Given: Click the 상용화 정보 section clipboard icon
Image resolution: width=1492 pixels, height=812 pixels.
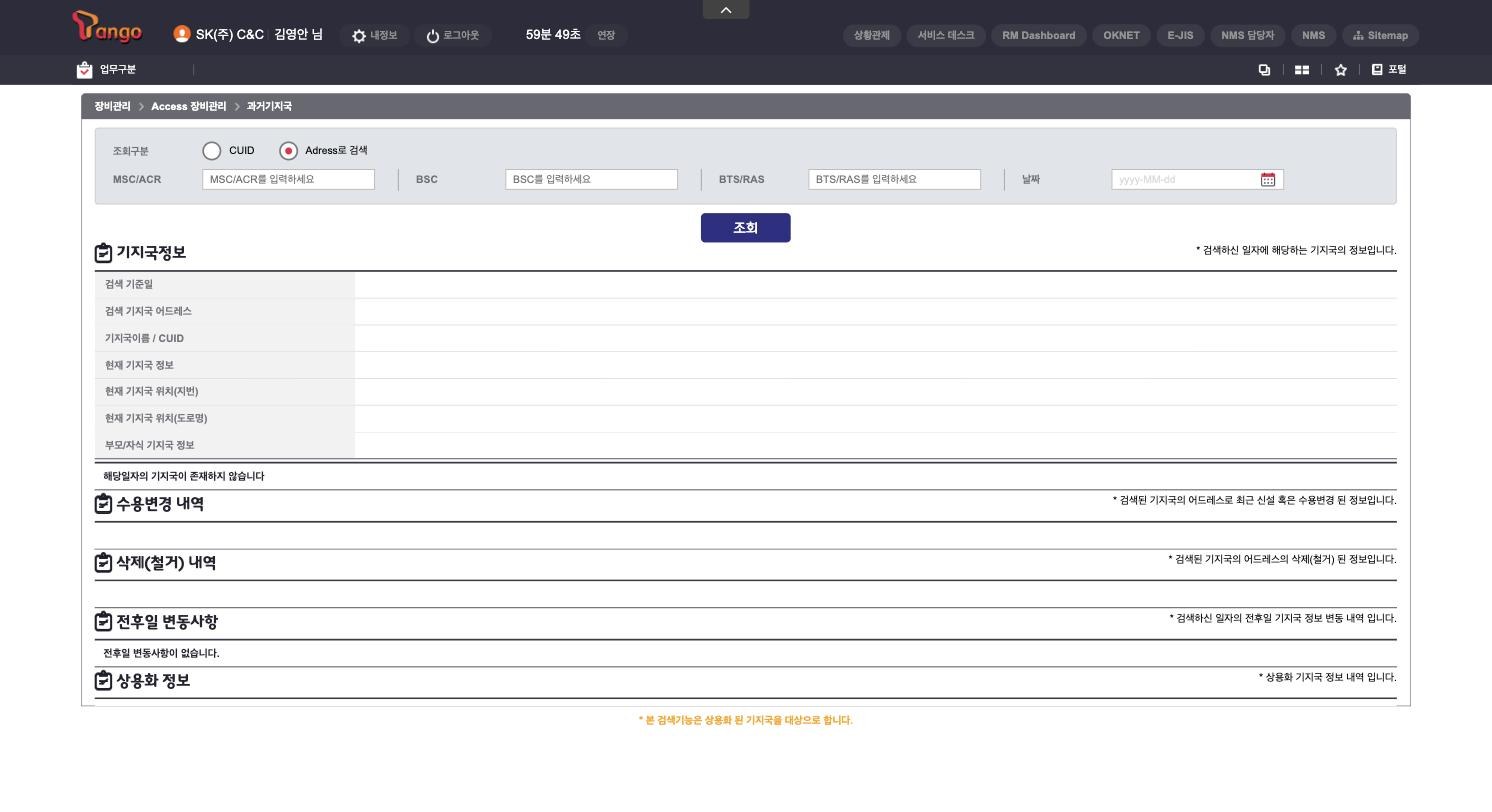Looking at the screenshot, I should (103, 681).
